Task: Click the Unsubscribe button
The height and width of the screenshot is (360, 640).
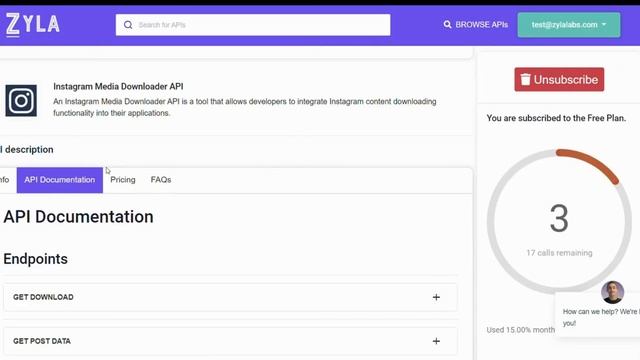Action: 559,79
